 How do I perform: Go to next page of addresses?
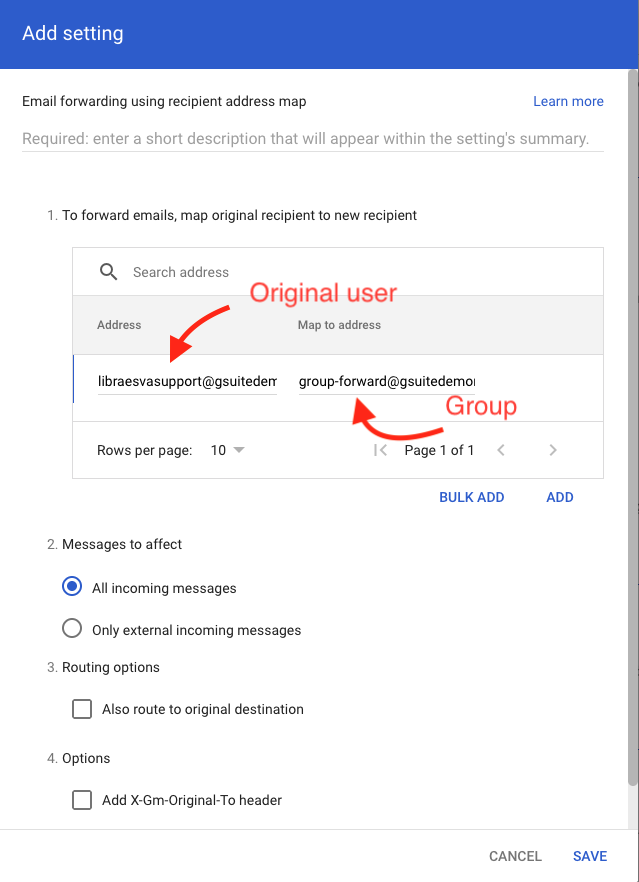tap(553, 450)
